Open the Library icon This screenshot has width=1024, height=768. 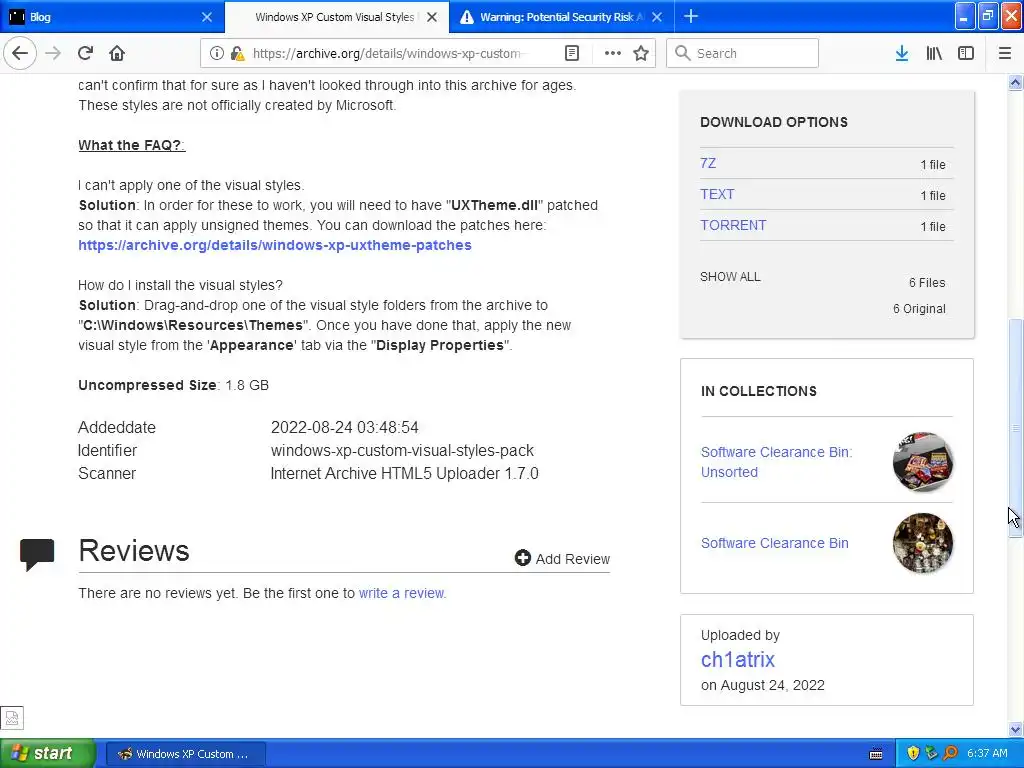[x=934, y=53]
